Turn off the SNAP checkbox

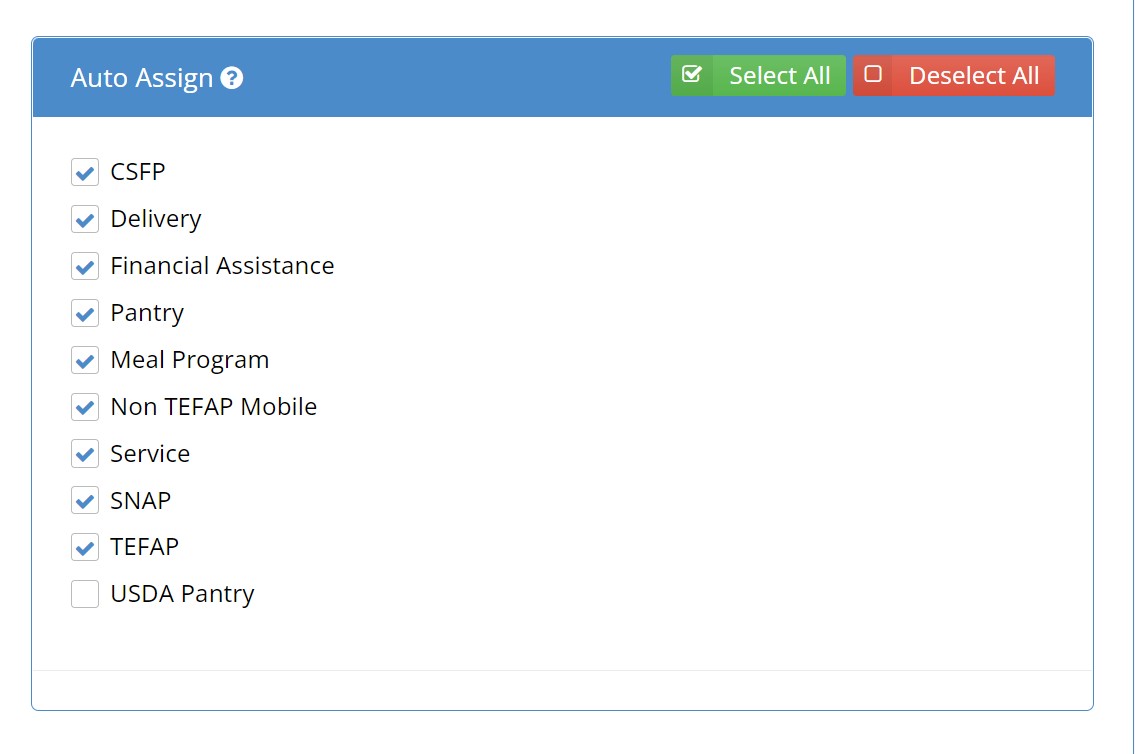85,500
